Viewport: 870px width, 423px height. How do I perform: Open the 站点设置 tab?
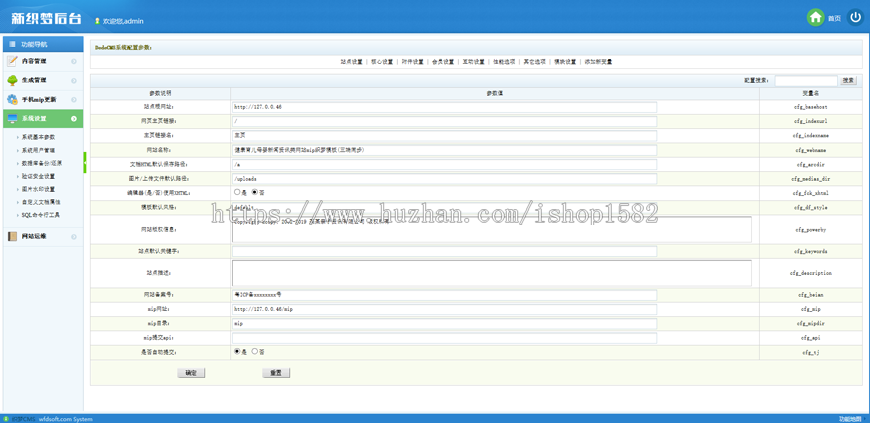click(351, 62)
